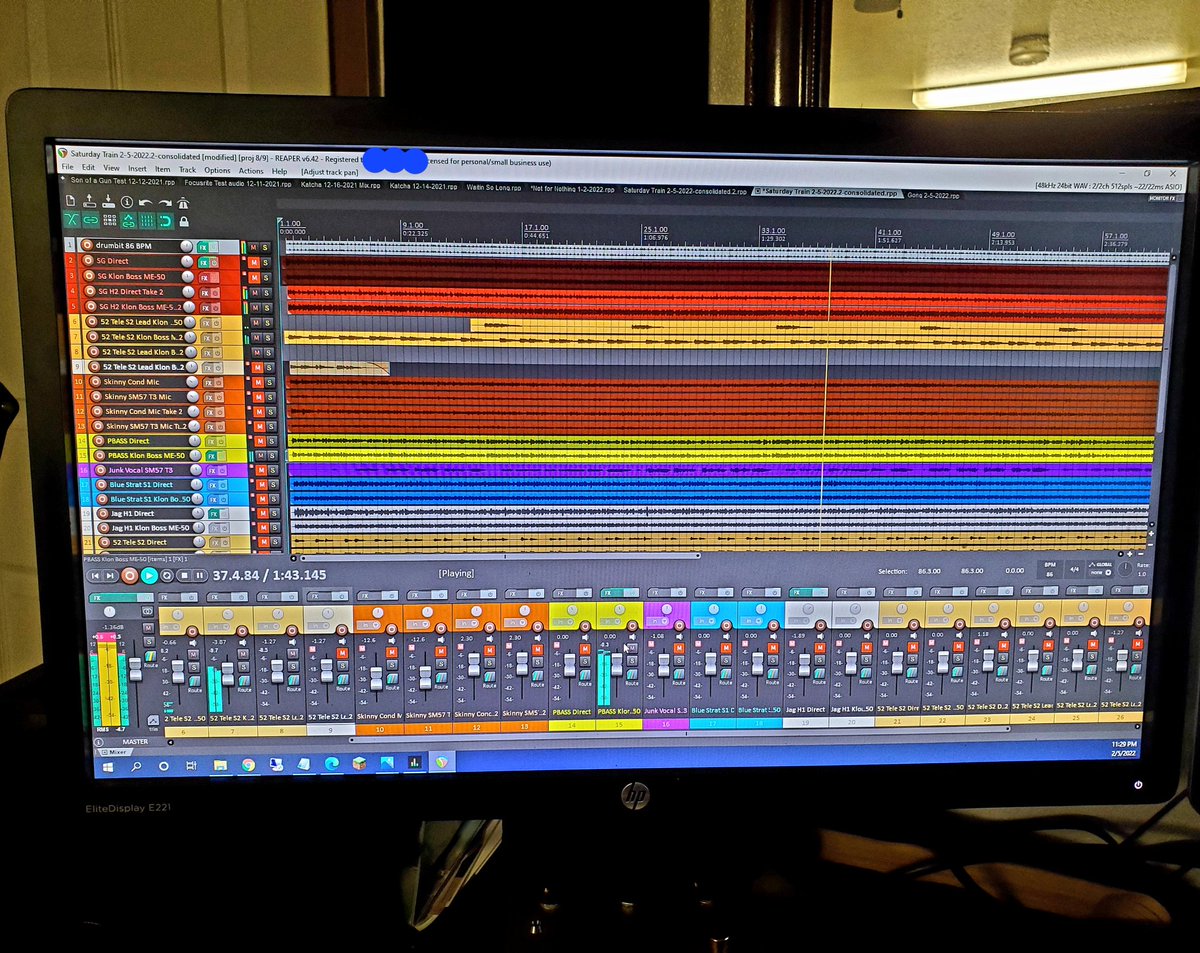The width and height of the screenshot is (1200, 953).
Task: Click Route icon on master mixer strip
Action: coord(151,657)
